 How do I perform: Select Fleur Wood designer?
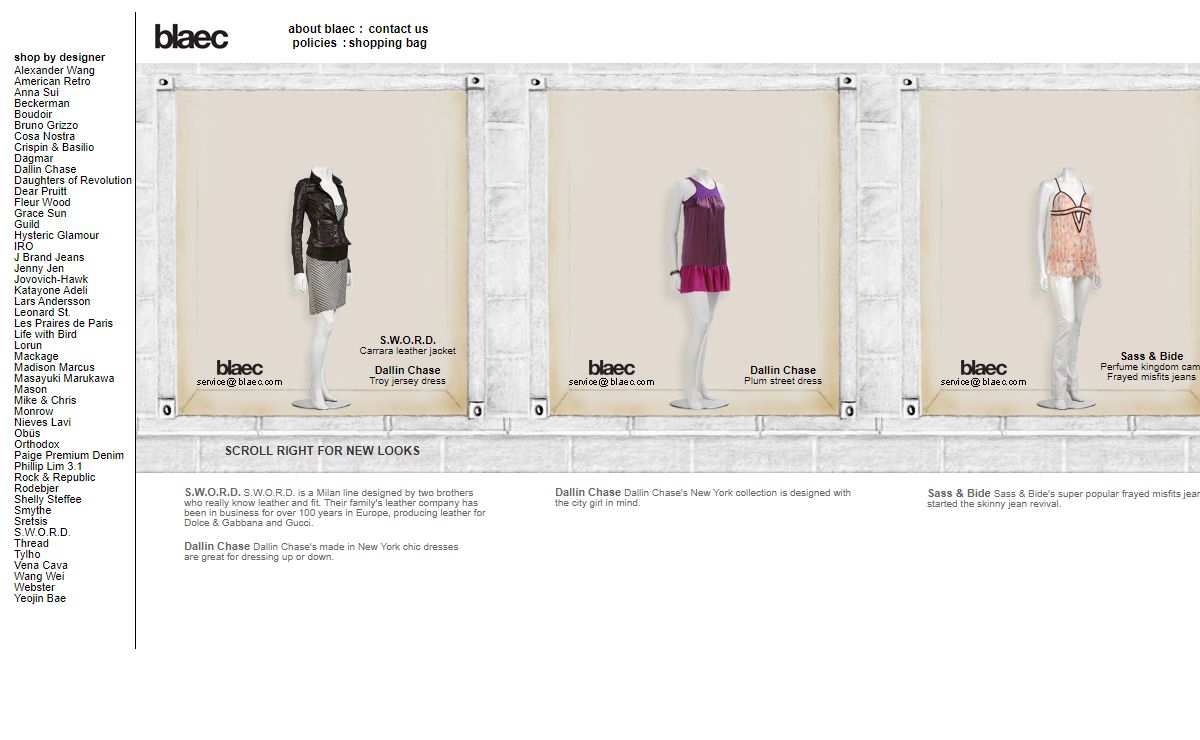pyautogui.click(x=42, y=202)
